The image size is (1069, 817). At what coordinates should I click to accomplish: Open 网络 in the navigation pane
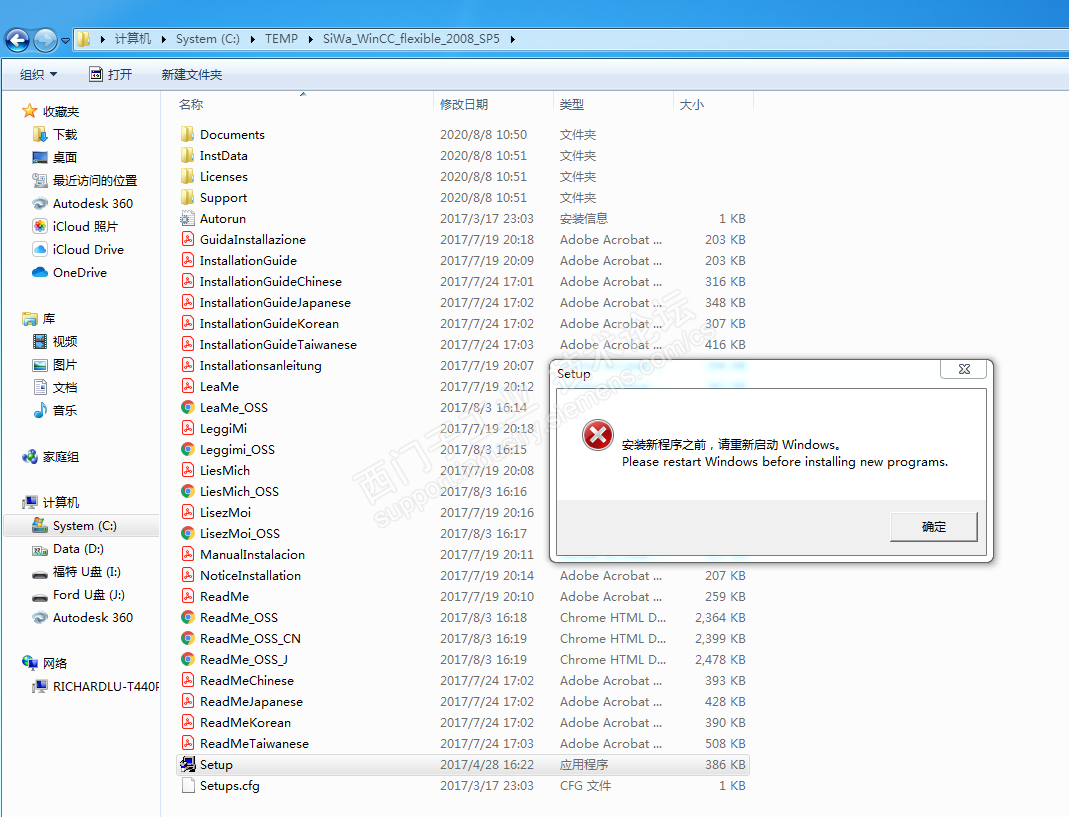coord(55,663)
